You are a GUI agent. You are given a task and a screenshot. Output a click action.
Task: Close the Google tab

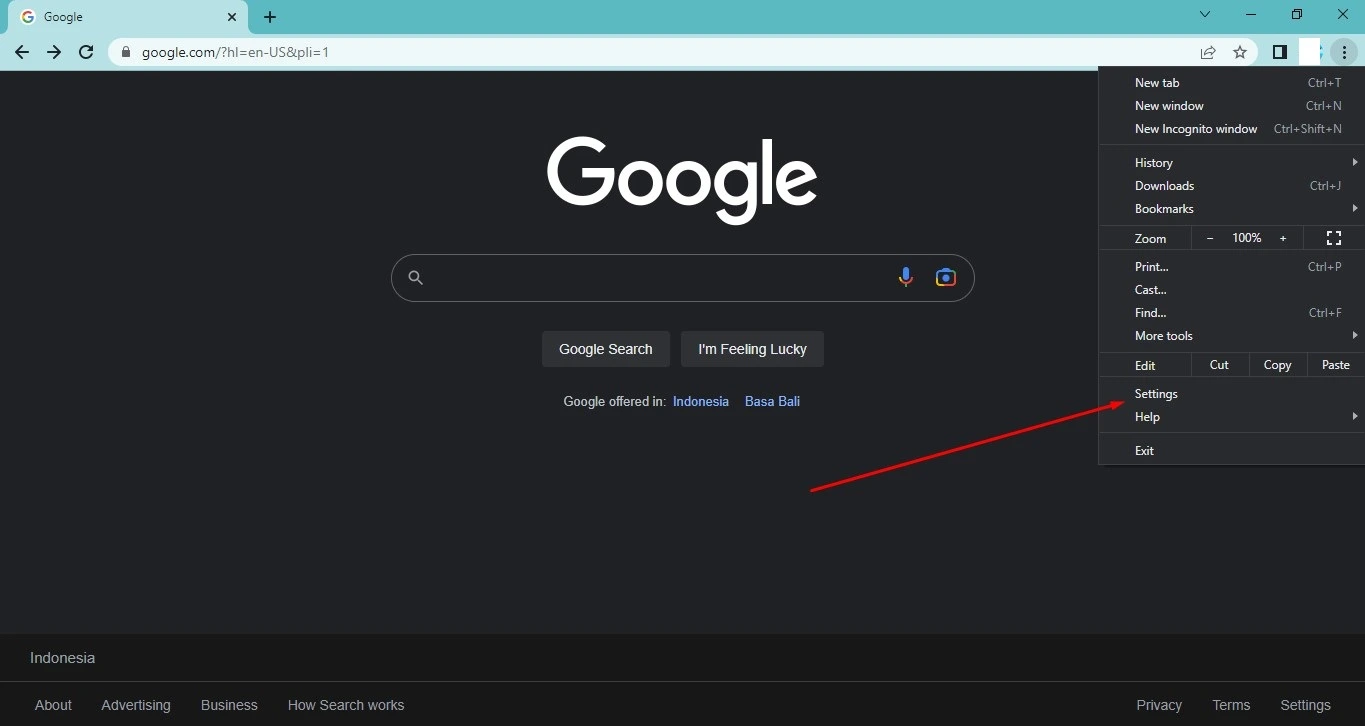pyautogui.click(x=232, y=17)
